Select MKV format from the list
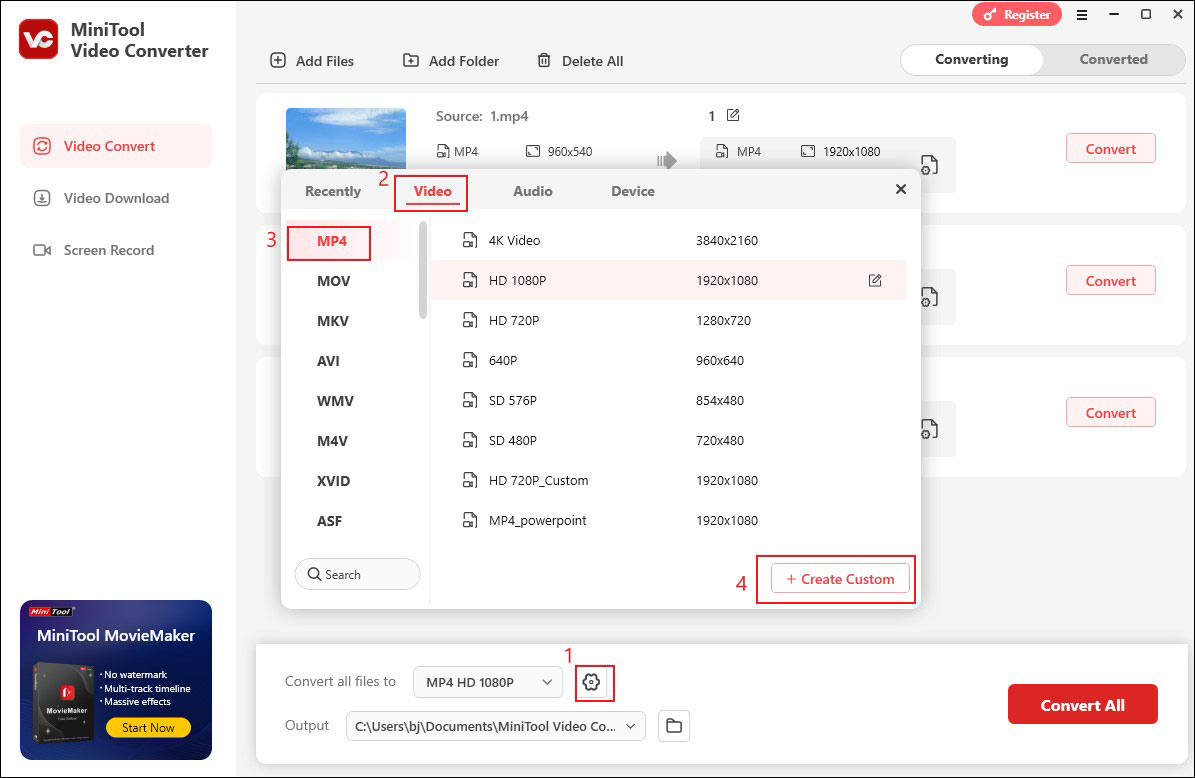Viewport: 1195px width, 778px height. 333,321
